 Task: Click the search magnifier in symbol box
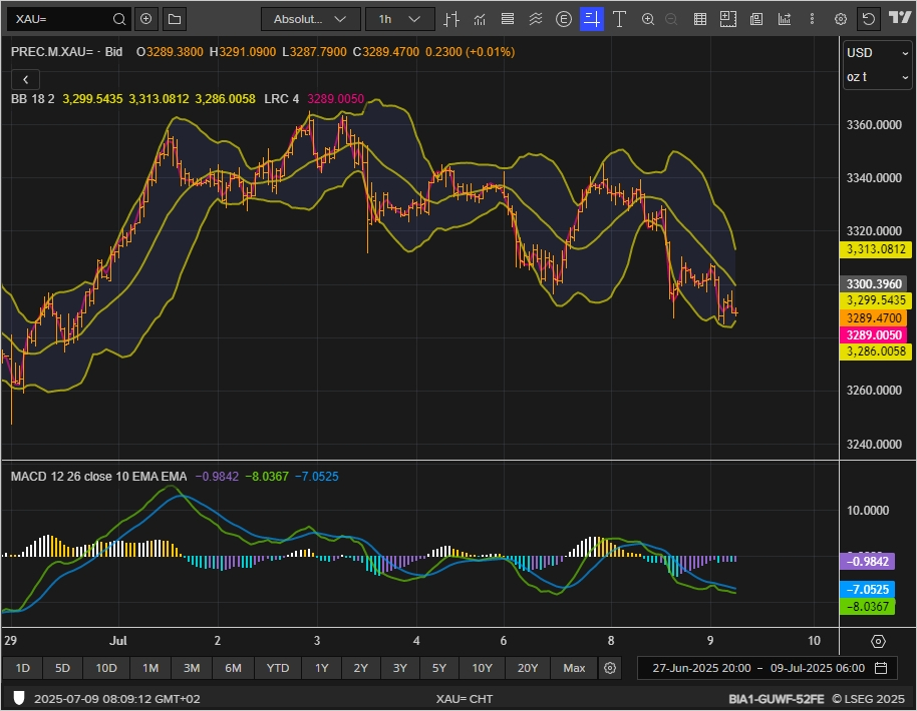point(119,19)
